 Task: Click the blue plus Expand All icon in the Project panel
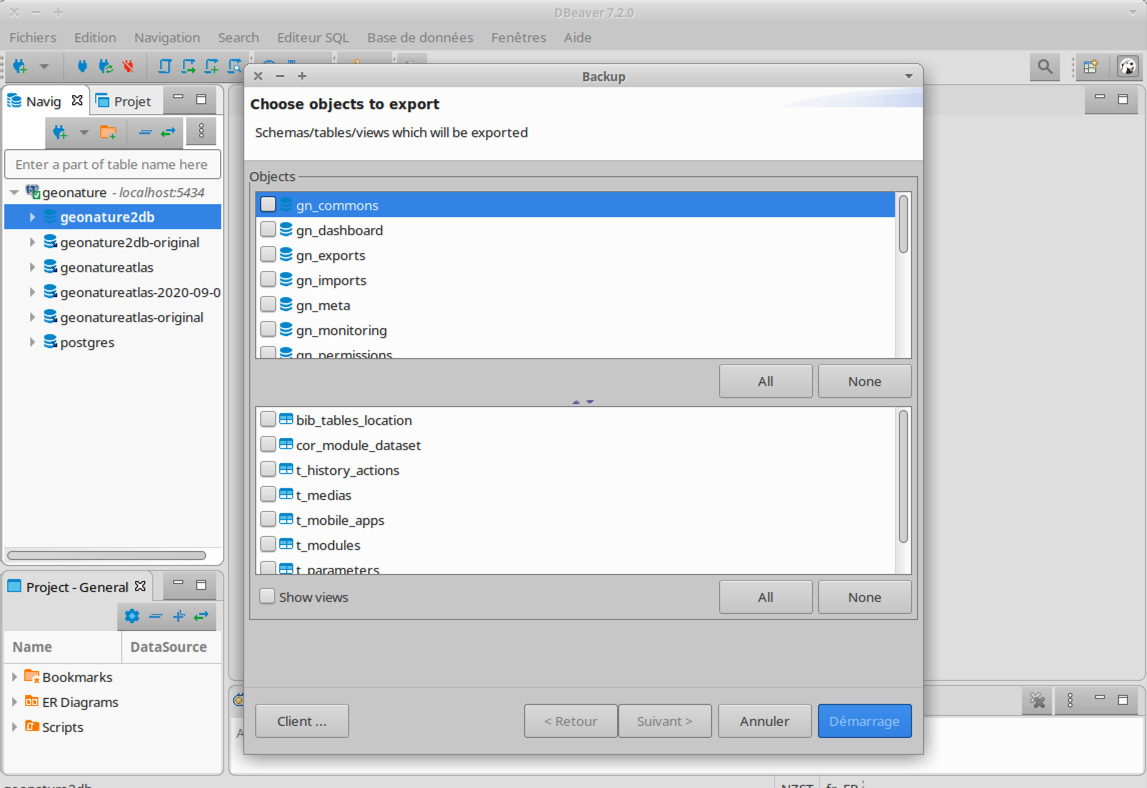(x=178, y=616)
